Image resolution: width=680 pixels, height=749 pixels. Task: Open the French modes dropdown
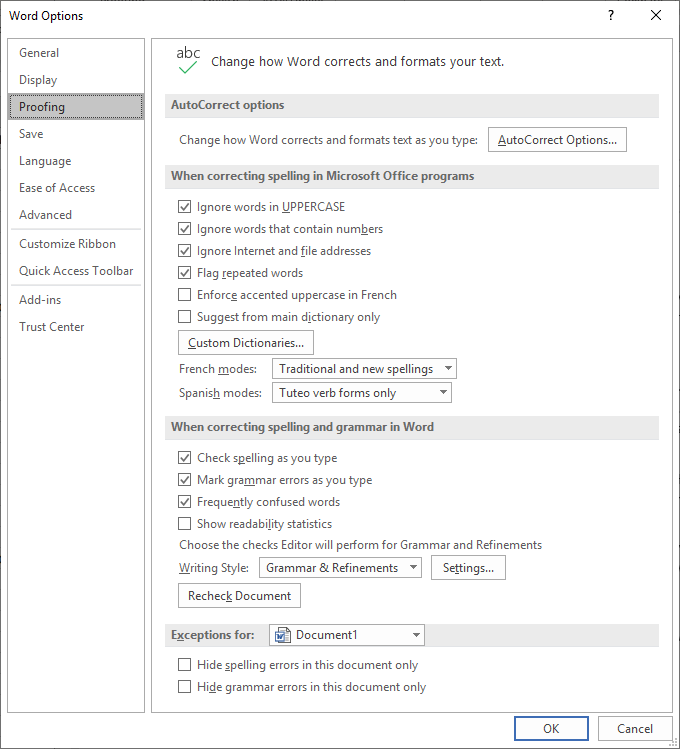click(364, 369)
